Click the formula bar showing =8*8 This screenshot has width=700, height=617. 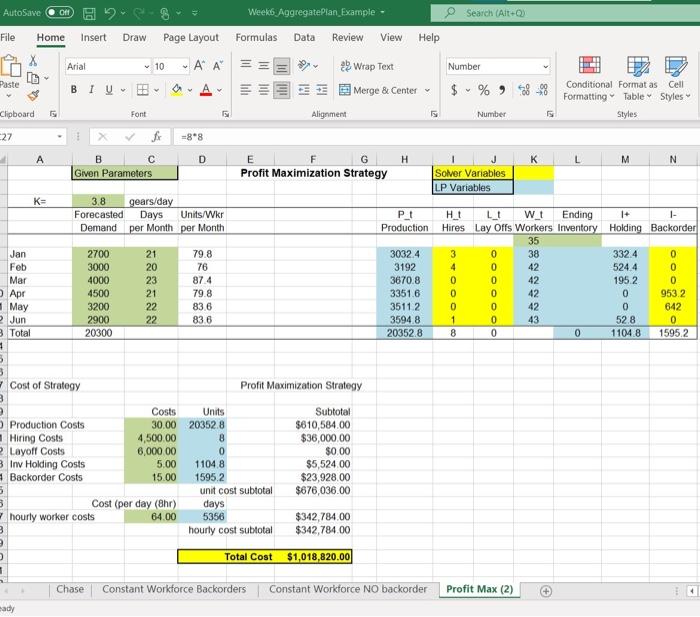tap(435, 137)
